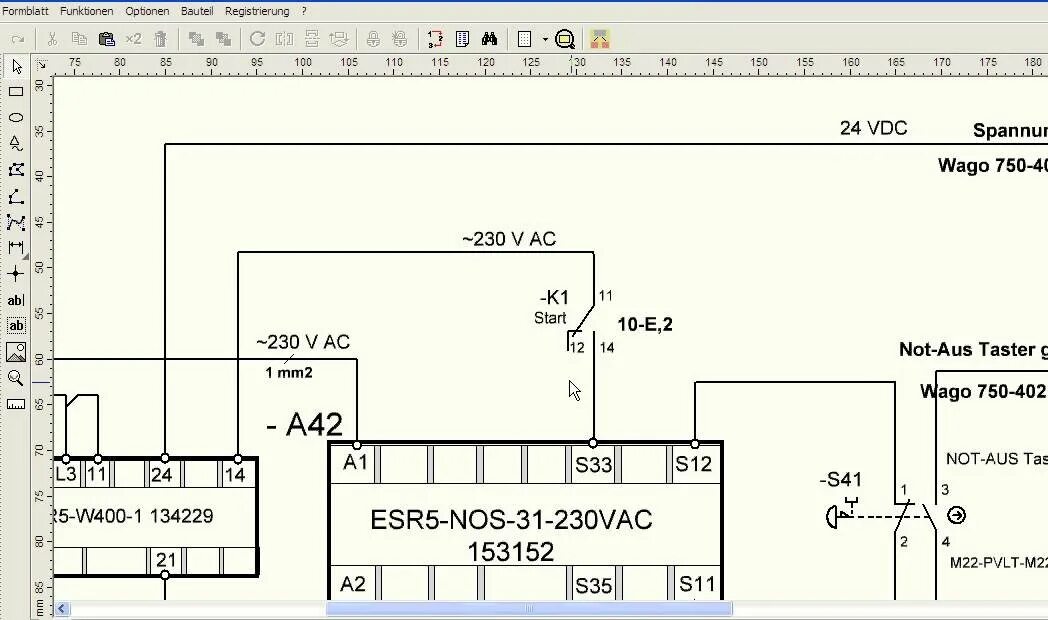Click the cut scissors icon

point(52,39)
